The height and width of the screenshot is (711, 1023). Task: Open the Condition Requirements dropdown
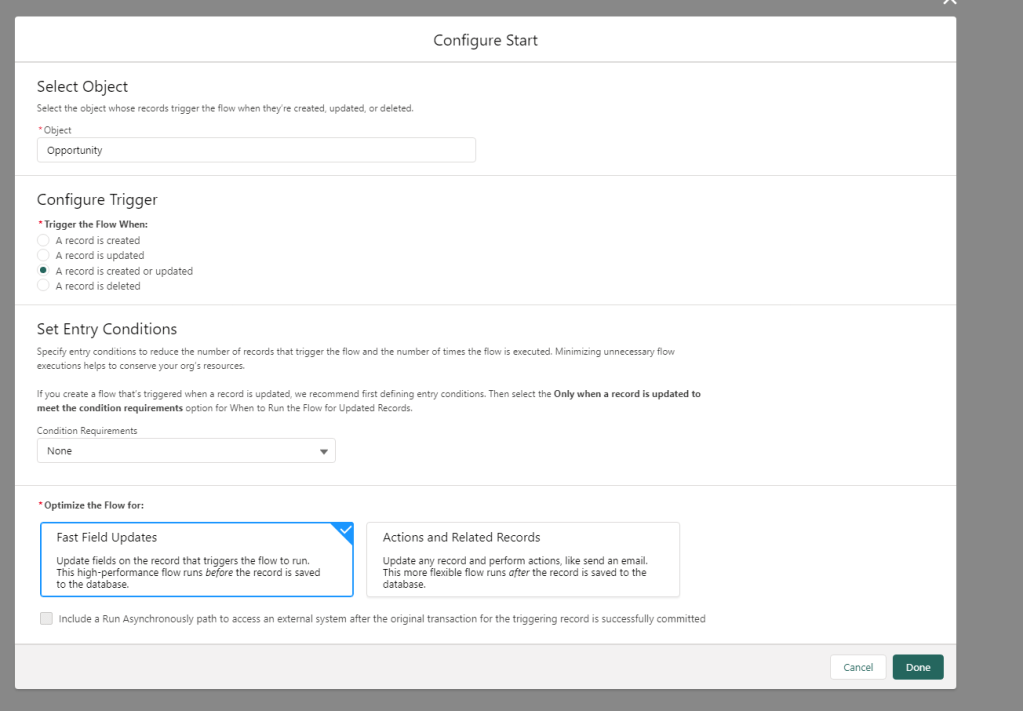(186, 451)
